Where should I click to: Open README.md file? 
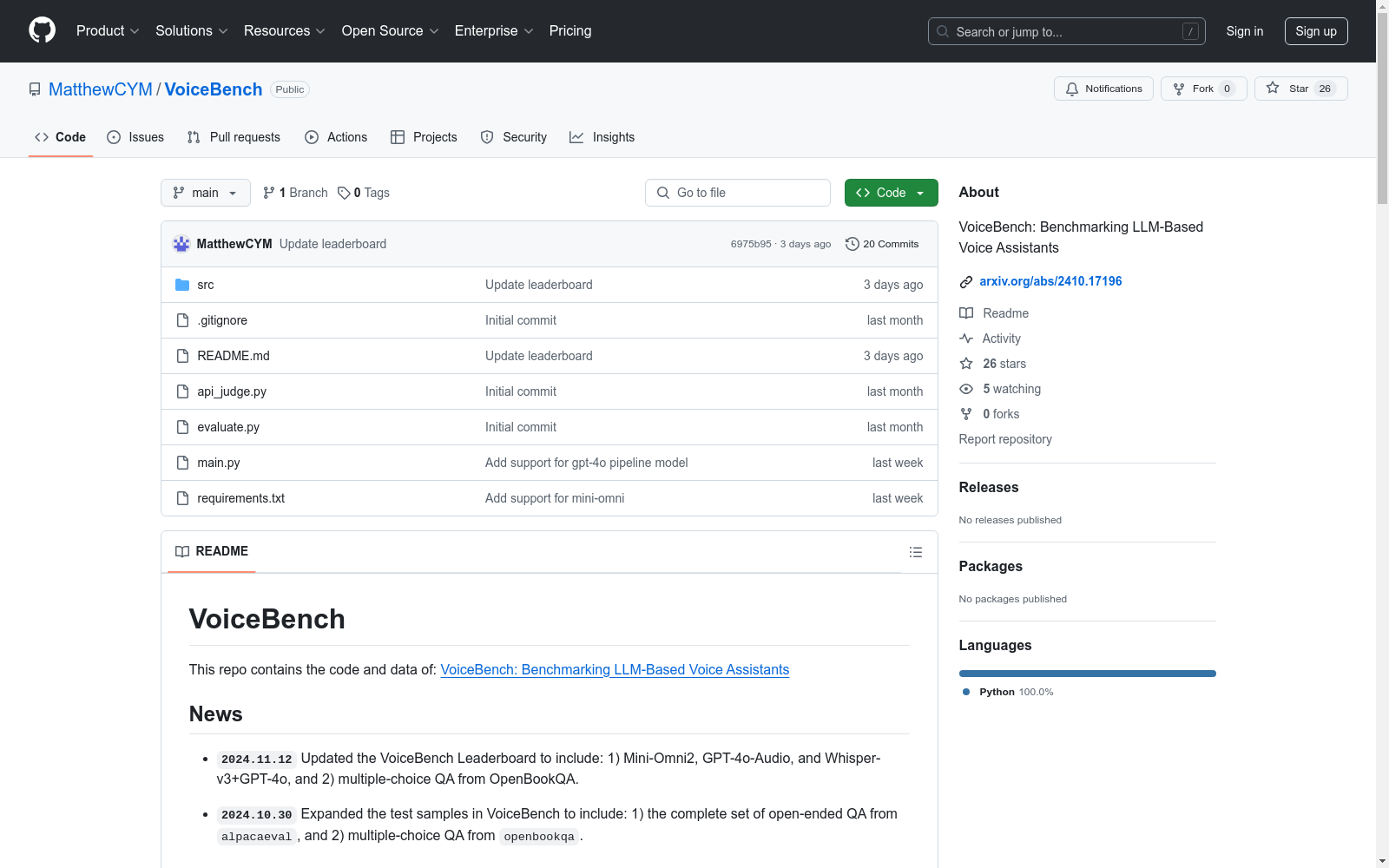(x=234, y=356)
